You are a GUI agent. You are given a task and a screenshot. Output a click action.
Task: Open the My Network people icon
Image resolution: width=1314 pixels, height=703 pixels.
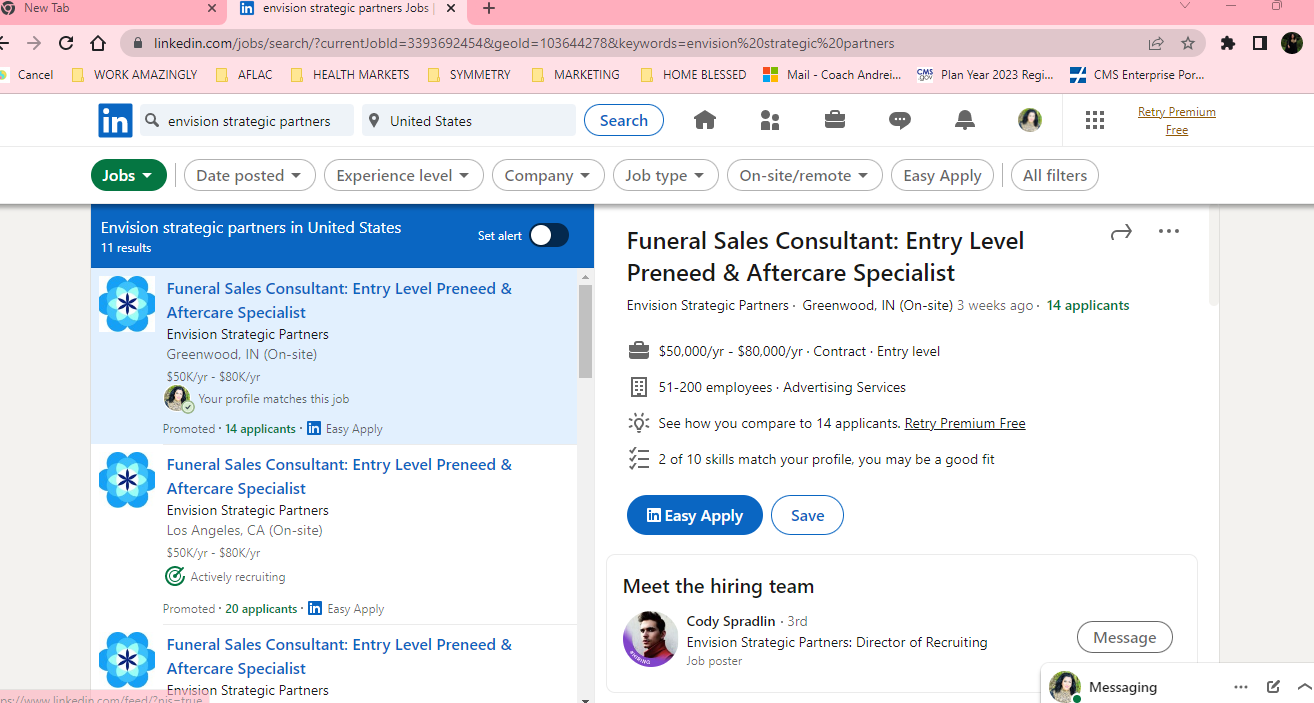click(770, 120)
